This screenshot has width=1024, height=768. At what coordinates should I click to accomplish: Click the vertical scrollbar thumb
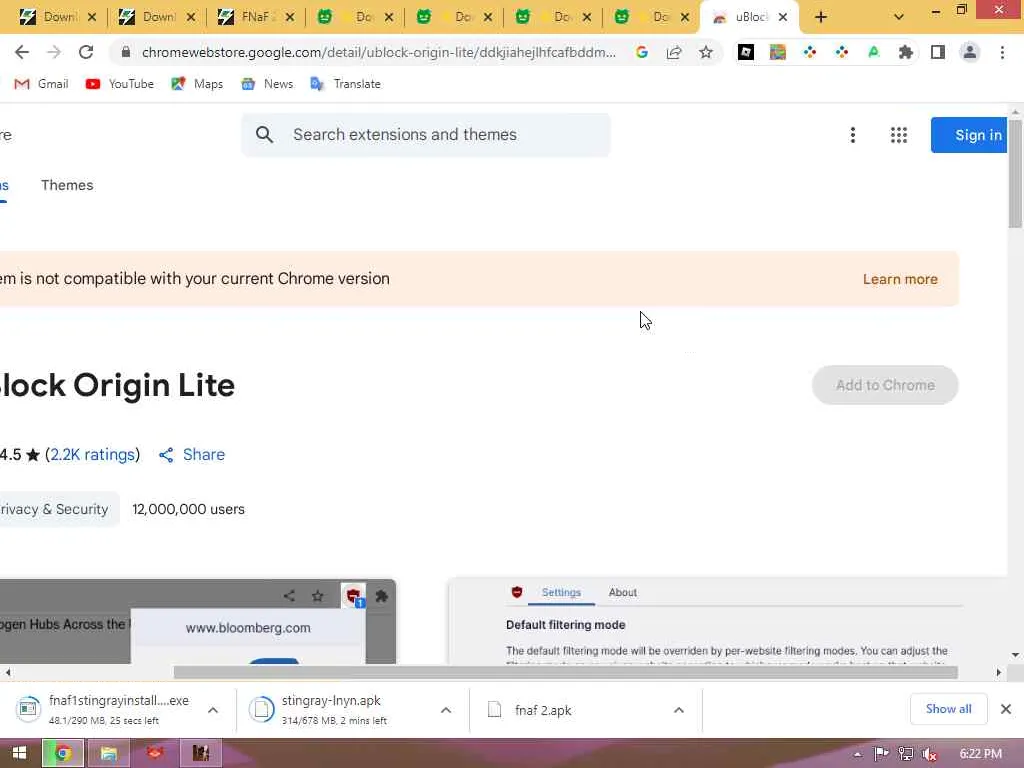(1016, 173)
